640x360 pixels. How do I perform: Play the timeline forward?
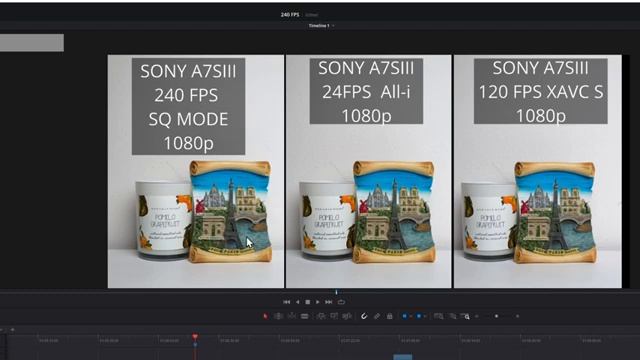[318, 302]
